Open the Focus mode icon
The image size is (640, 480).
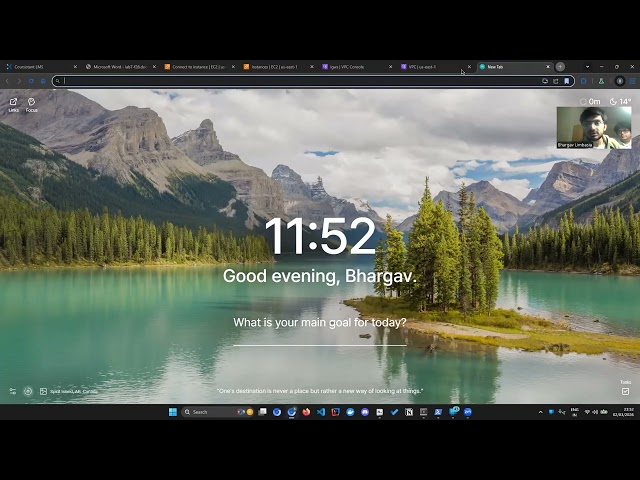[x=31, y=105]
